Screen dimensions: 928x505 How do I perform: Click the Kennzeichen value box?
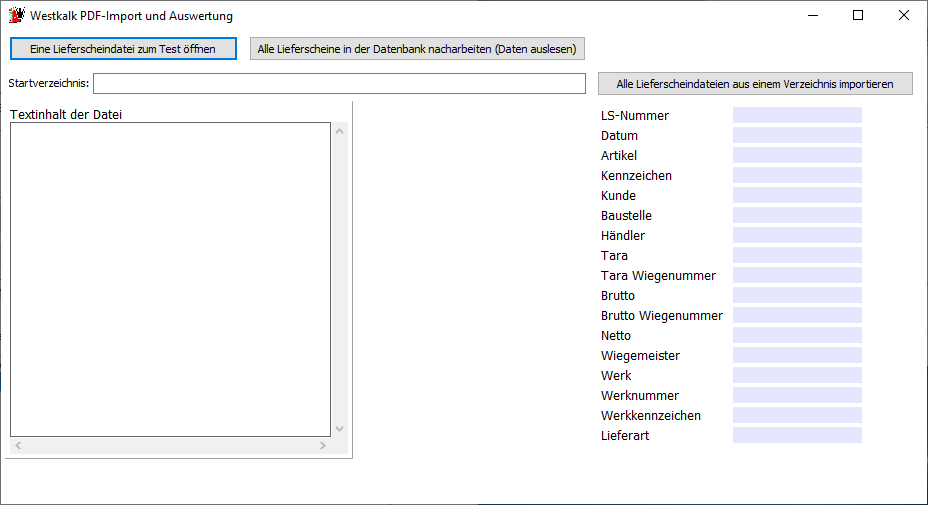797,175
